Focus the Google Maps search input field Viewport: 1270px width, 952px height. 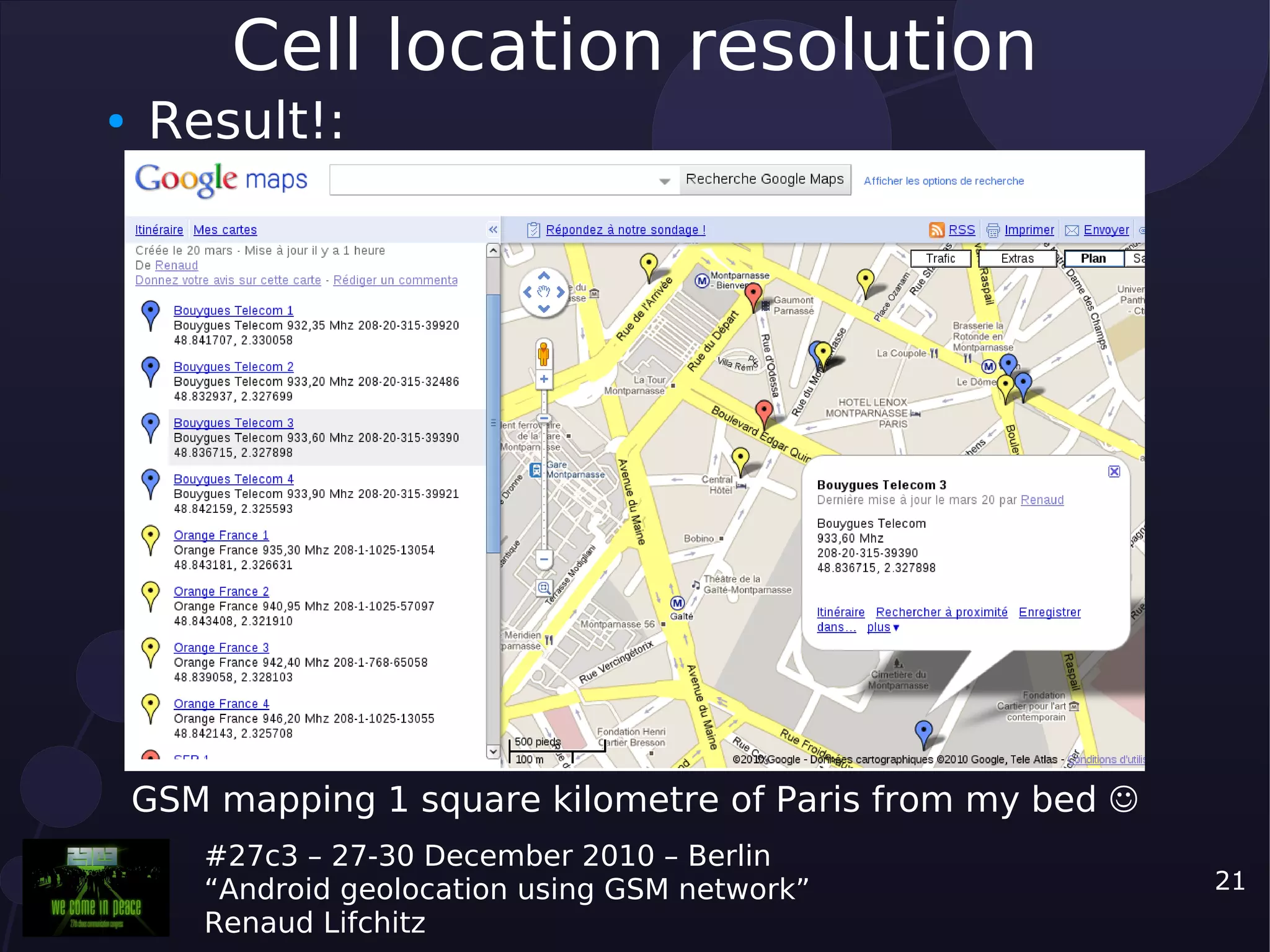click(504, 180)
